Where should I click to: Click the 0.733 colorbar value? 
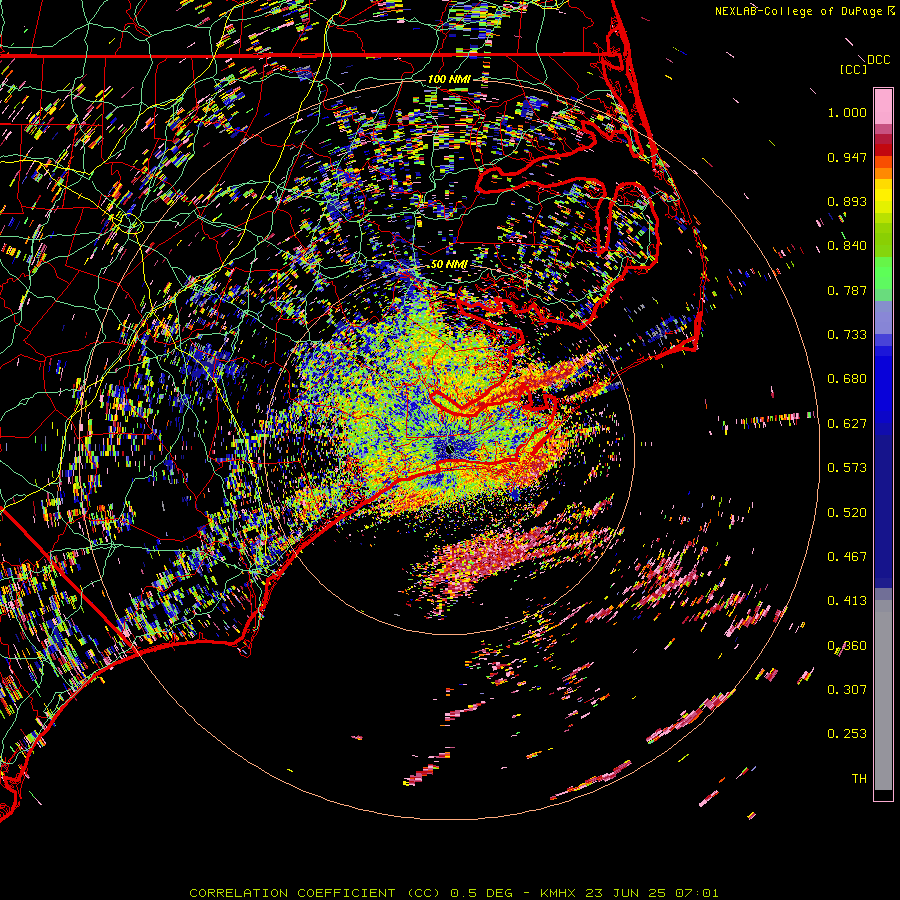click(847, 335)
